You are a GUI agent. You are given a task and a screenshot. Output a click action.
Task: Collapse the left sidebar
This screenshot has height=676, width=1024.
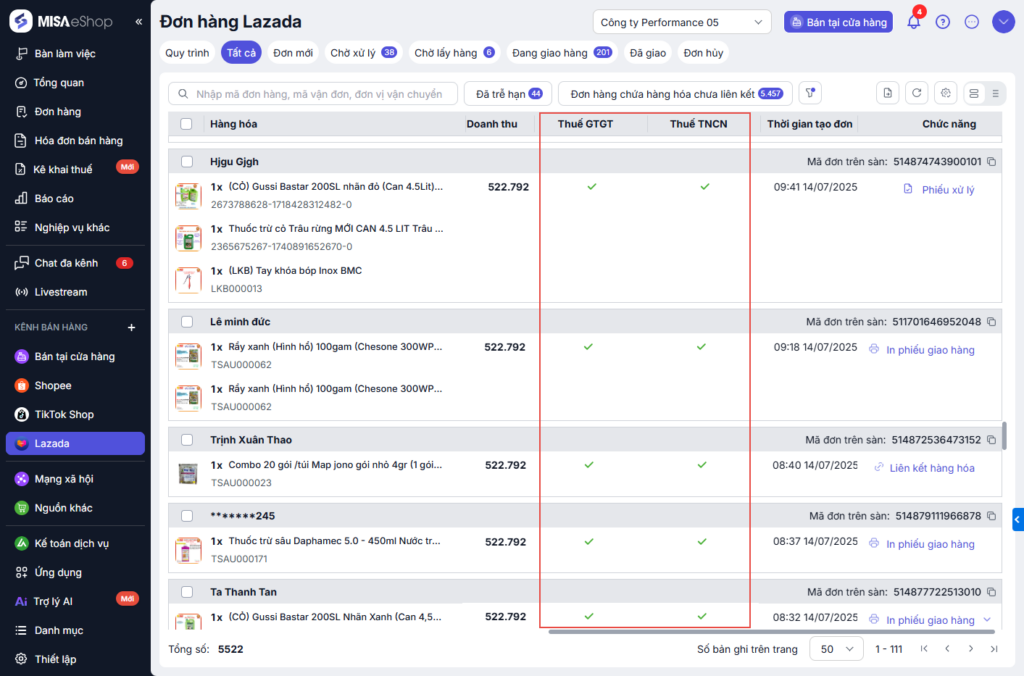(x=138, y=22)
